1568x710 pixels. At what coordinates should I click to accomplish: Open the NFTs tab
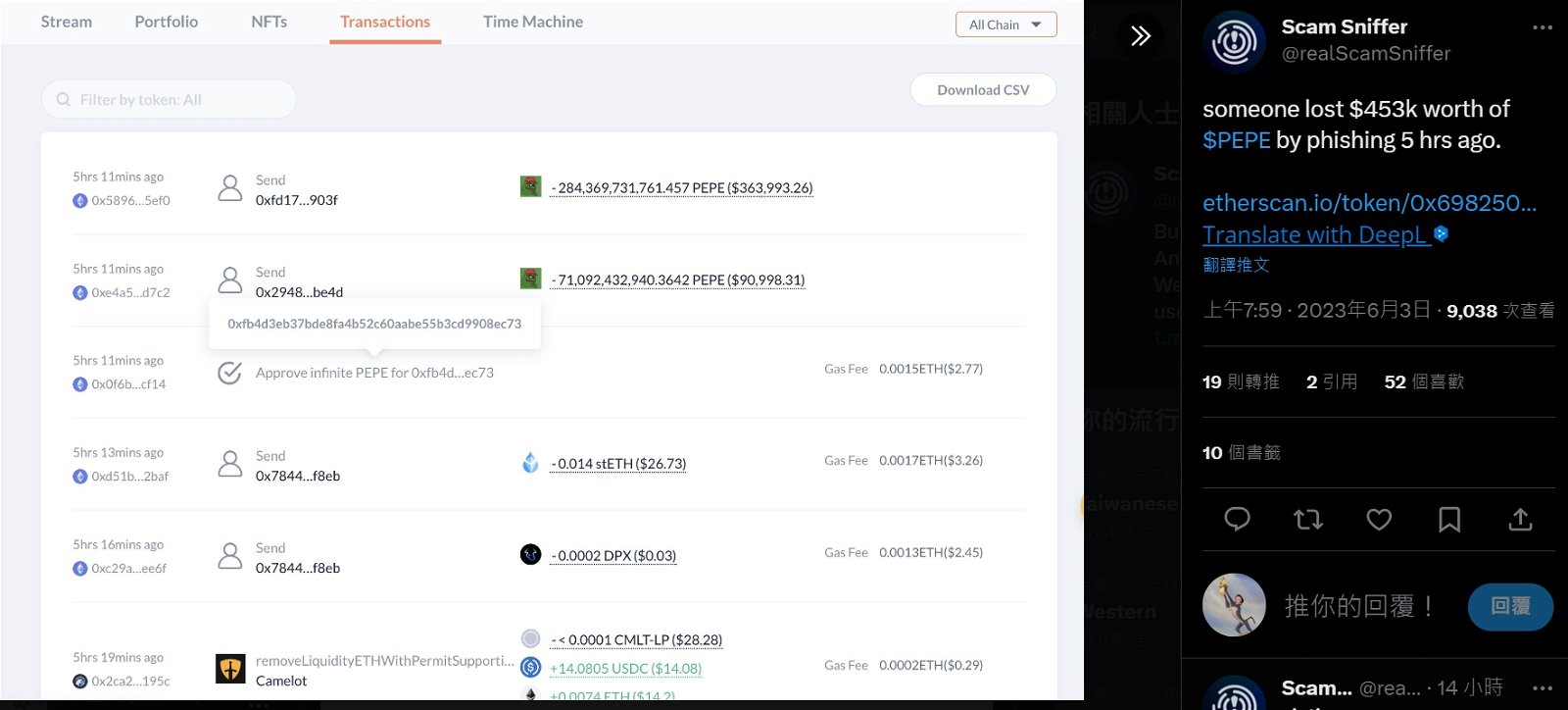pyautogui.click(x=269, y=22)
